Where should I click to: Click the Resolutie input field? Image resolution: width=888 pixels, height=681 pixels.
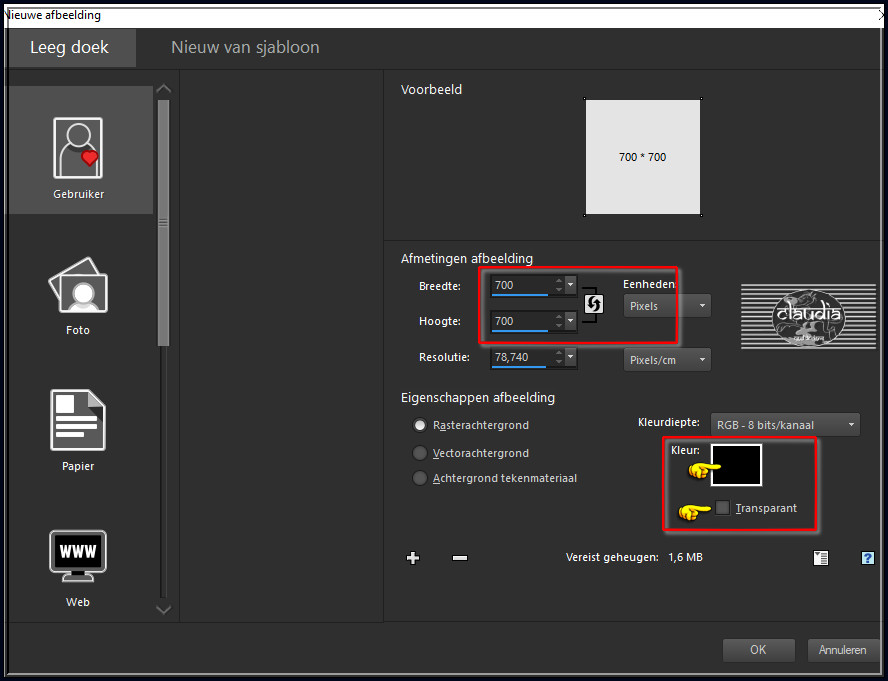[x=522, y=357]
